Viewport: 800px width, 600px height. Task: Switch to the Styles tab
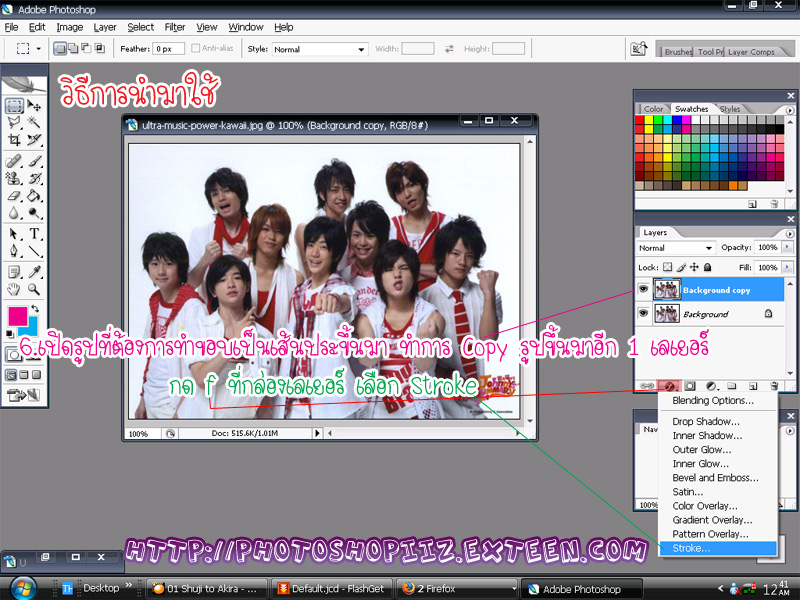click(x=730, y=109)
